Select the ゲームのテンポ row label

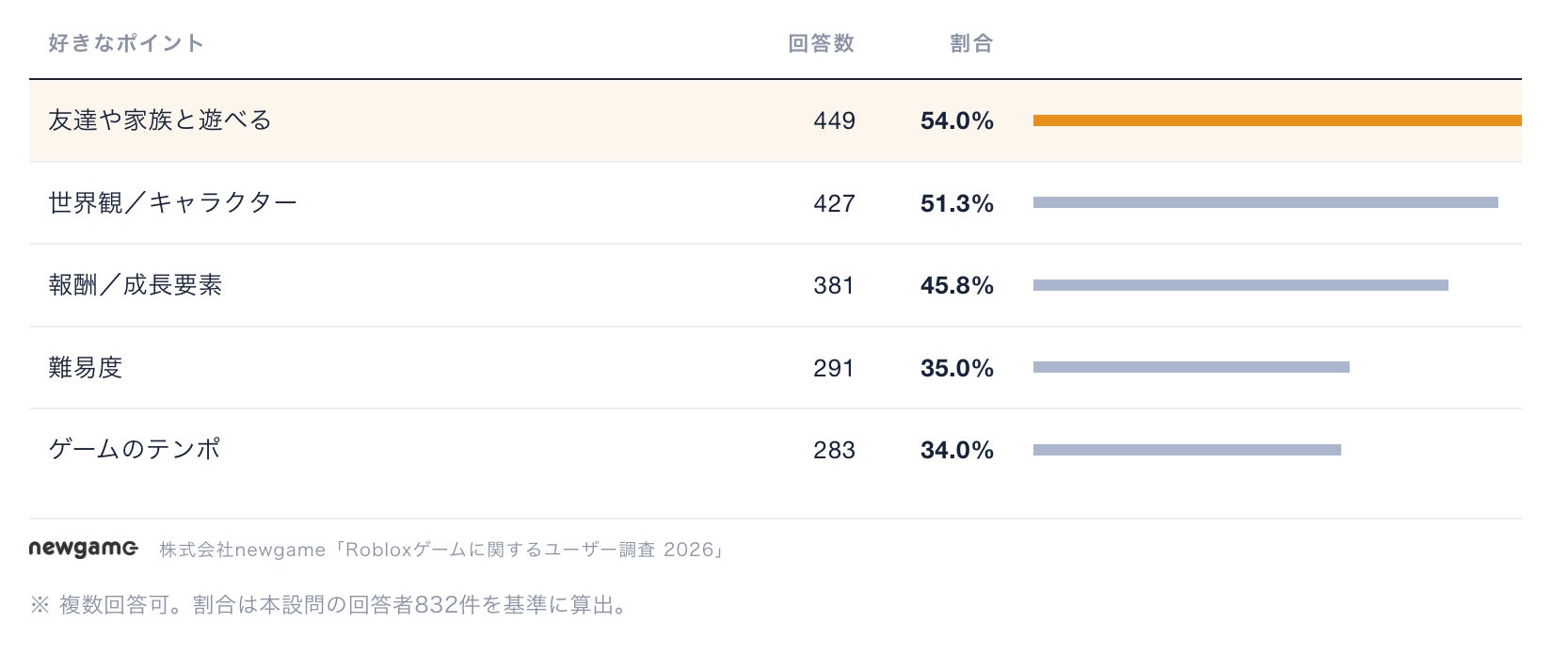[135, 449]
